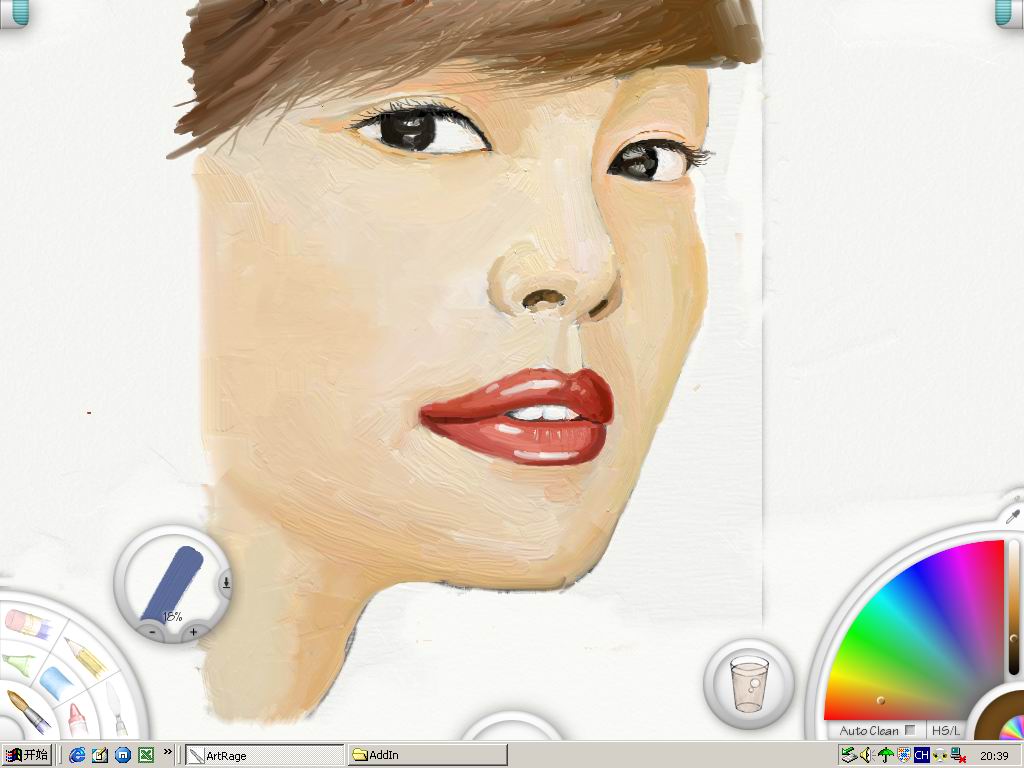Expand hidden quick launch items
Image resolution: width=1024 pixels, height=768 pixels.
168,752
